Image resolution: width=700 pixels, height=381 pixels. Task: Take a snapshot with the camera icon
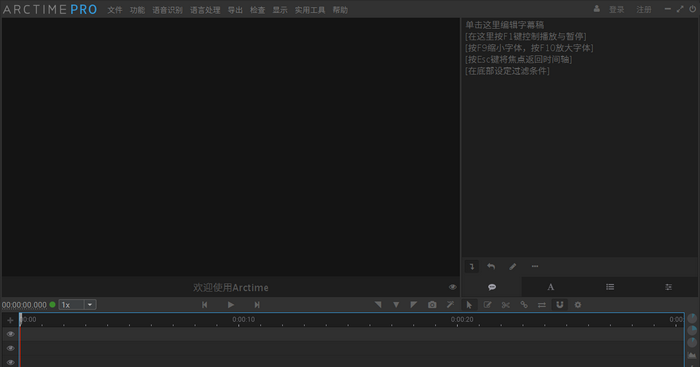[432, 305]
